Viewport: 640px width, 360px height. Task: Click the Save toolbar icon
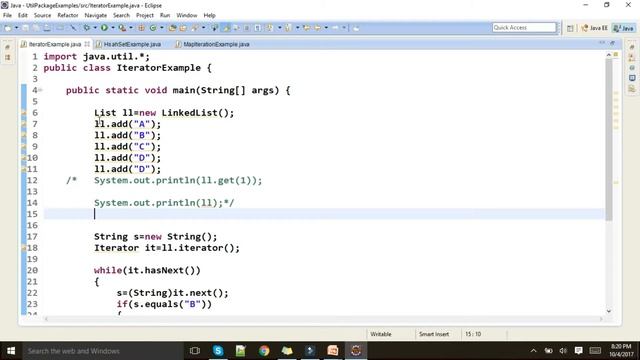point(25,28)
